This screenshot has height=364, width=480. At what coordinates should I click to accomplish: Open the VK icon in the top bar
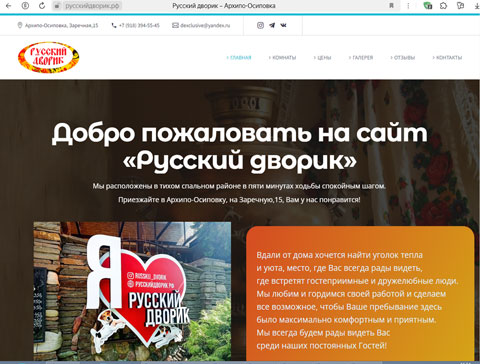(x=283, y=25)
